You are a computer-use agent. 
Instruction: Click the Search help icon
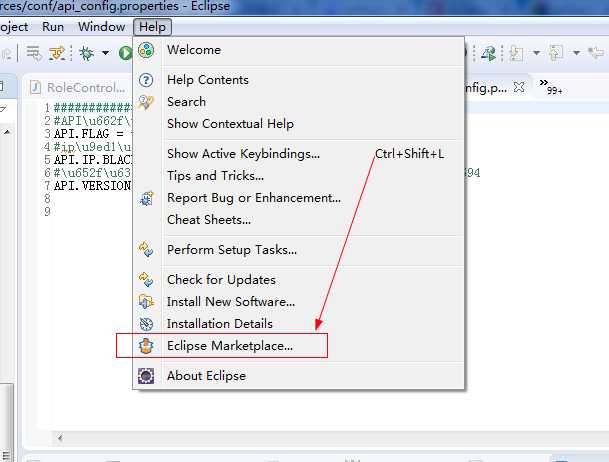146,102
